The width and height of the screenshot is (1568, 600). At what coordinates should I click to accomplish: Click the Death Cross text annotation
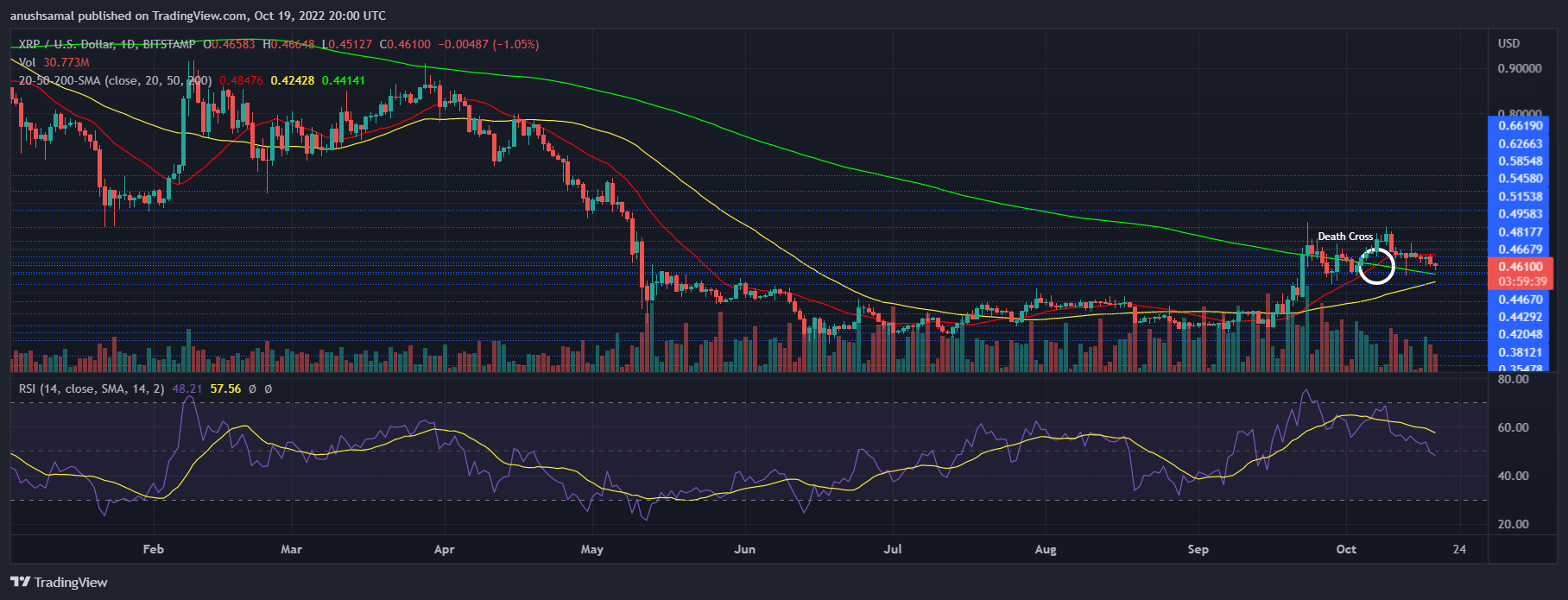pos(1345,237)
